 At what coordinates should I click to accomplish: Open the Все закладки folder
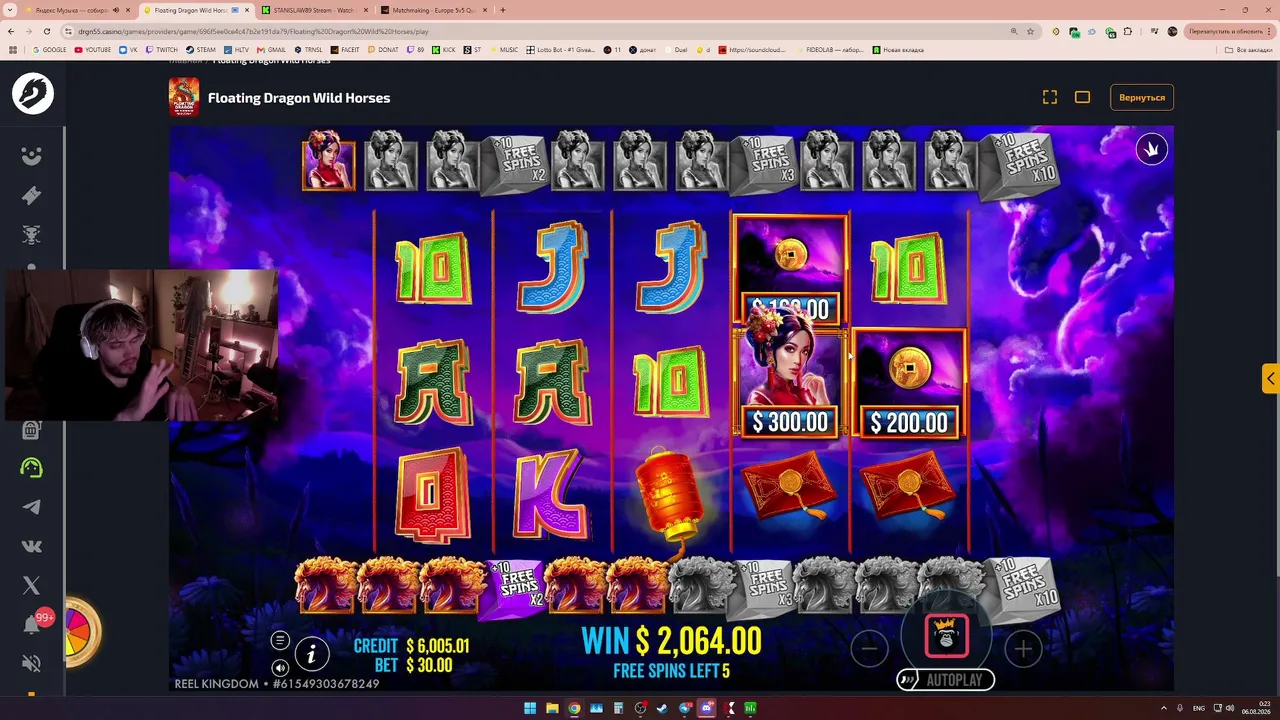(x=1250, y=50)
